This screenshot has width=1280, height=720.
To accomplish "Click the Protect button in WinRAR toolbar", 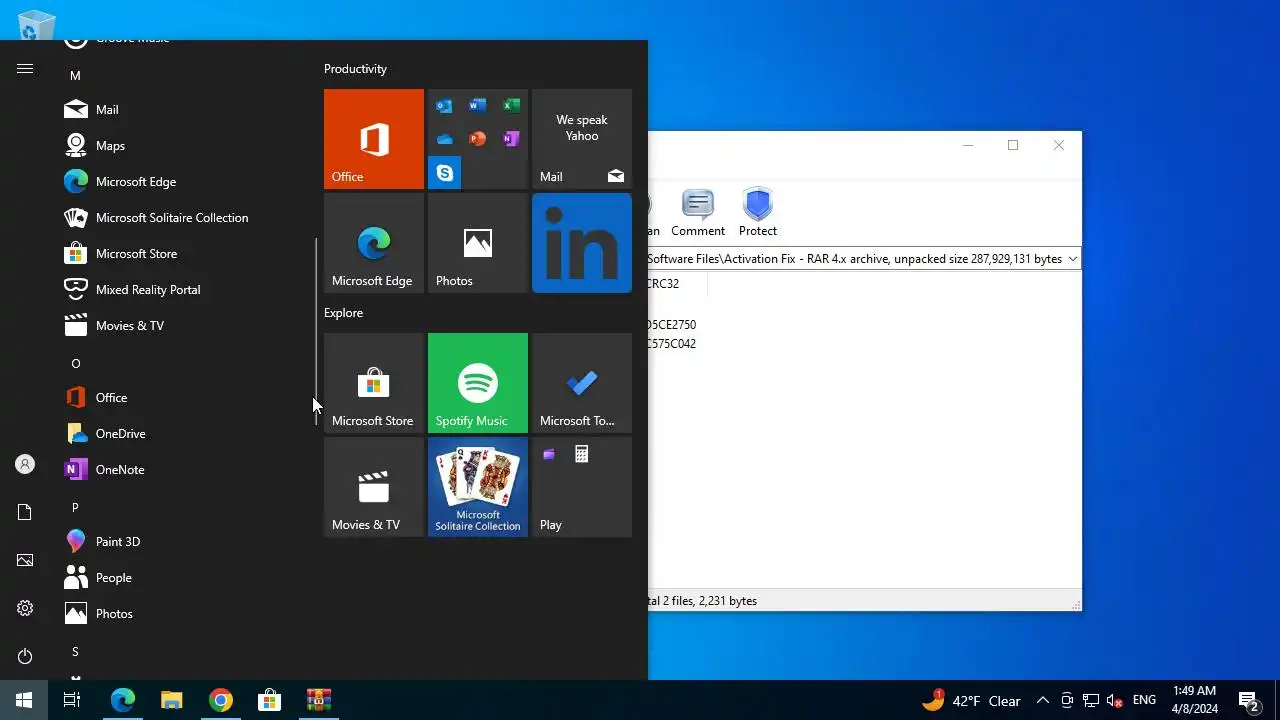I will [x=758, y=213].
